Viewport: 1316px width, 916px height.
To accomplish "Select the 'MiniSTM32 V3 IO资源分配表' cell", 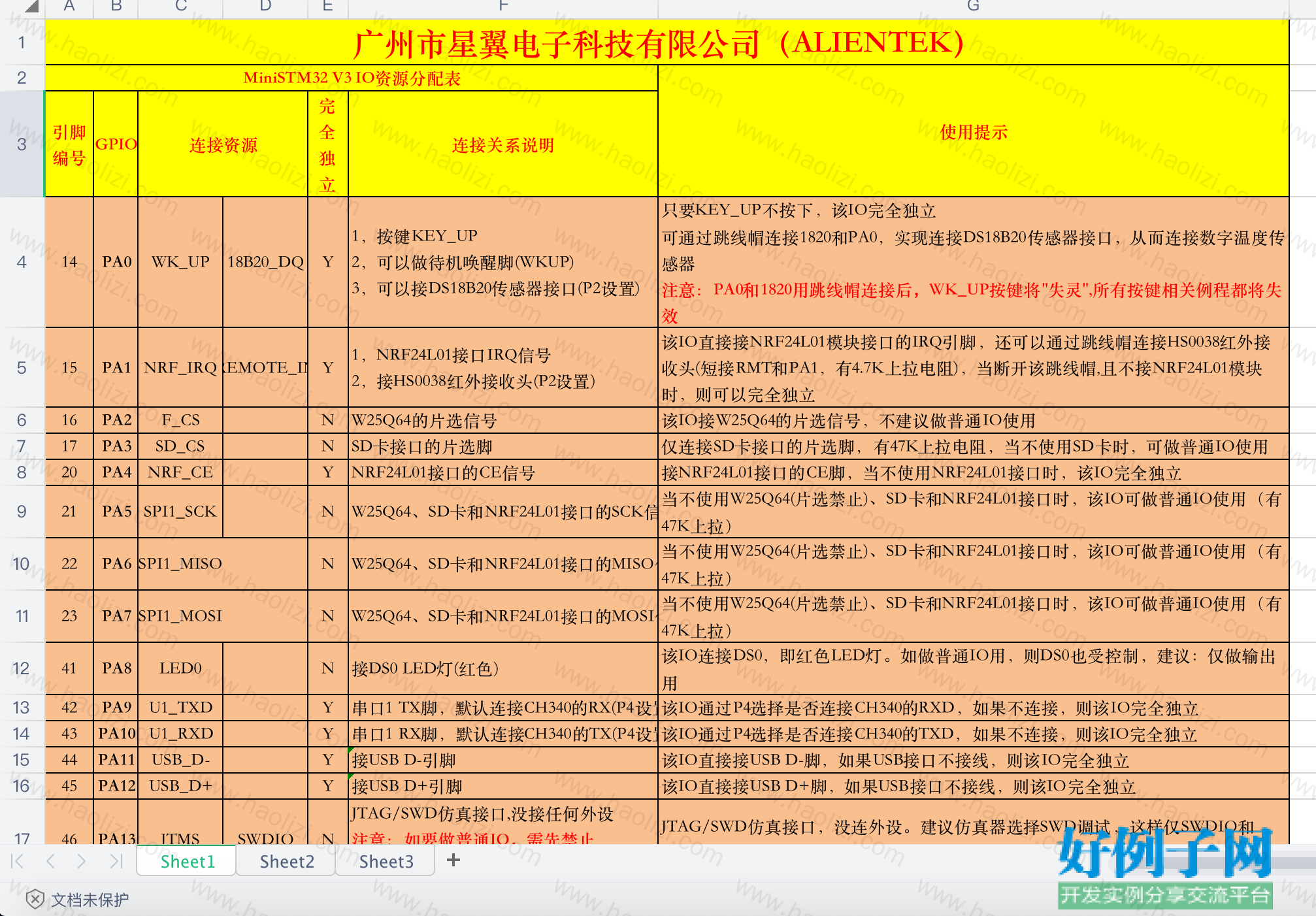I will coord(352,78).
